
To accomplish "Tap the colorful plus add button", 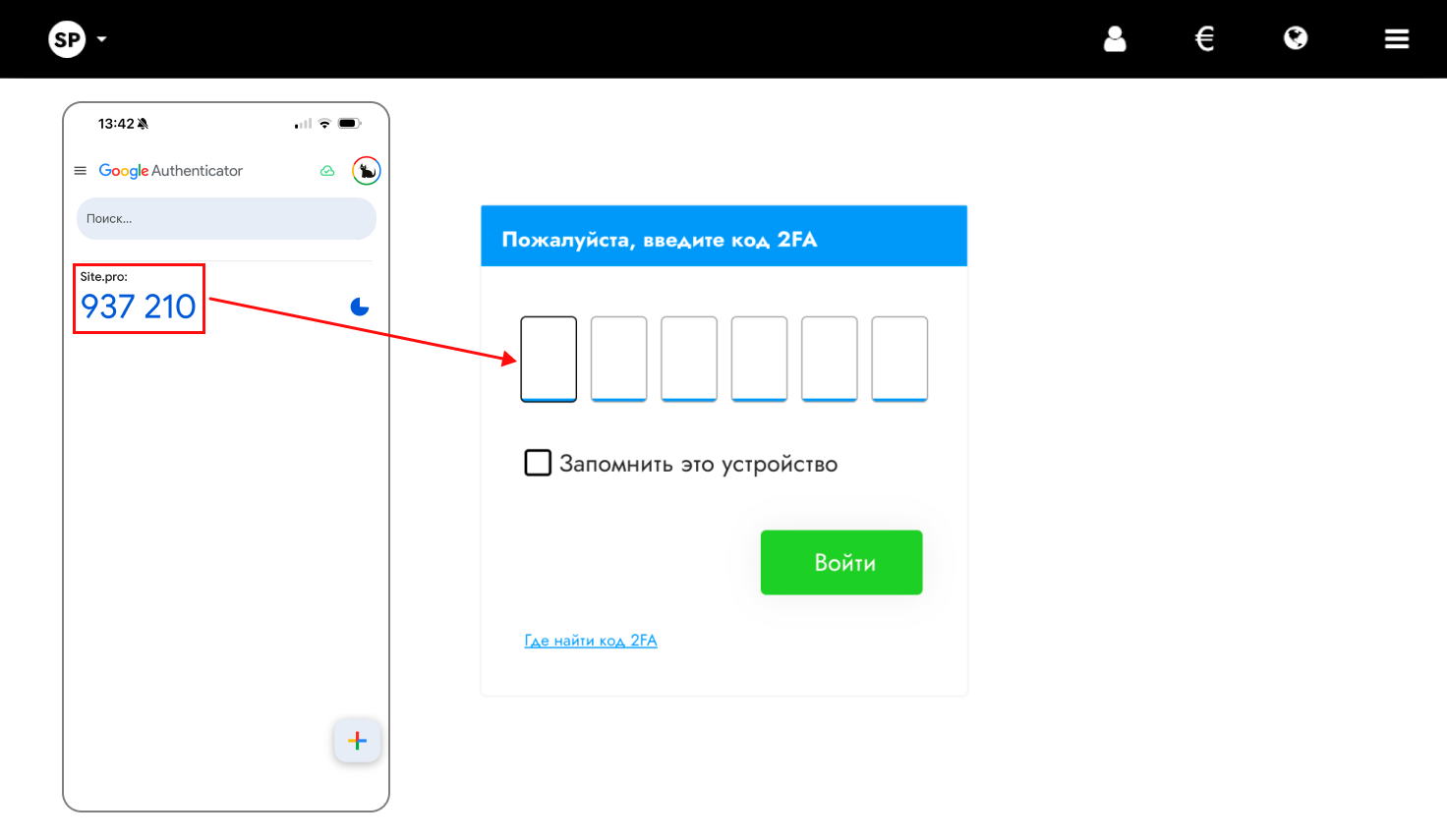I will pyautogui.click(x=358, y=741).
